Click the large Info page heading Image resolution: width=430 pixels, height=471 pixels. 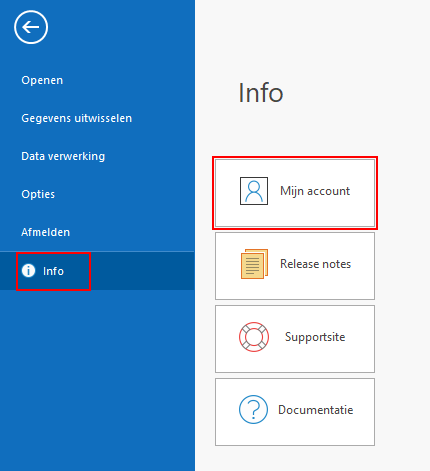pos(261,93)
